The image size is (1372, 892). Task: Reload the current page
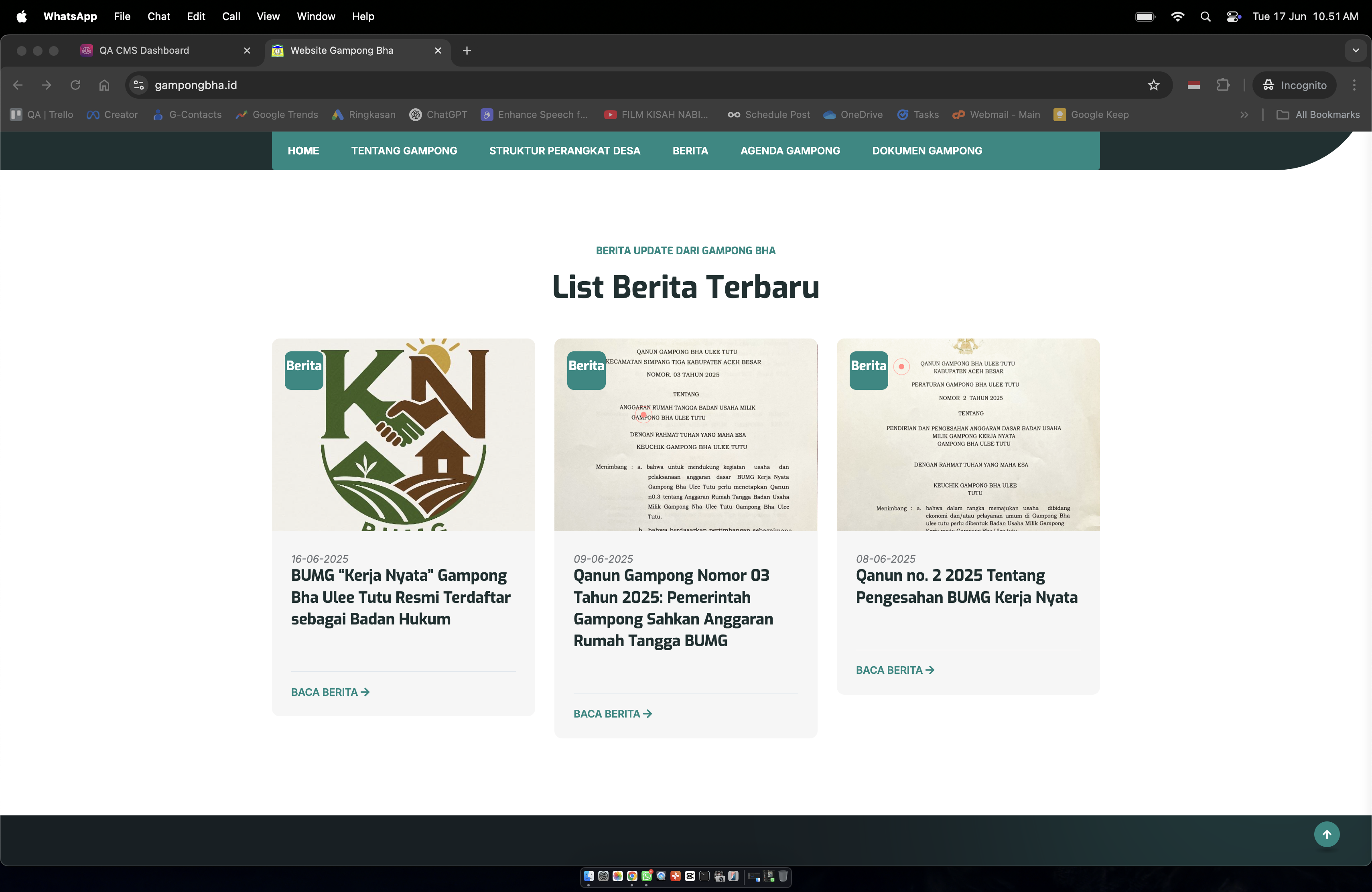75,85
